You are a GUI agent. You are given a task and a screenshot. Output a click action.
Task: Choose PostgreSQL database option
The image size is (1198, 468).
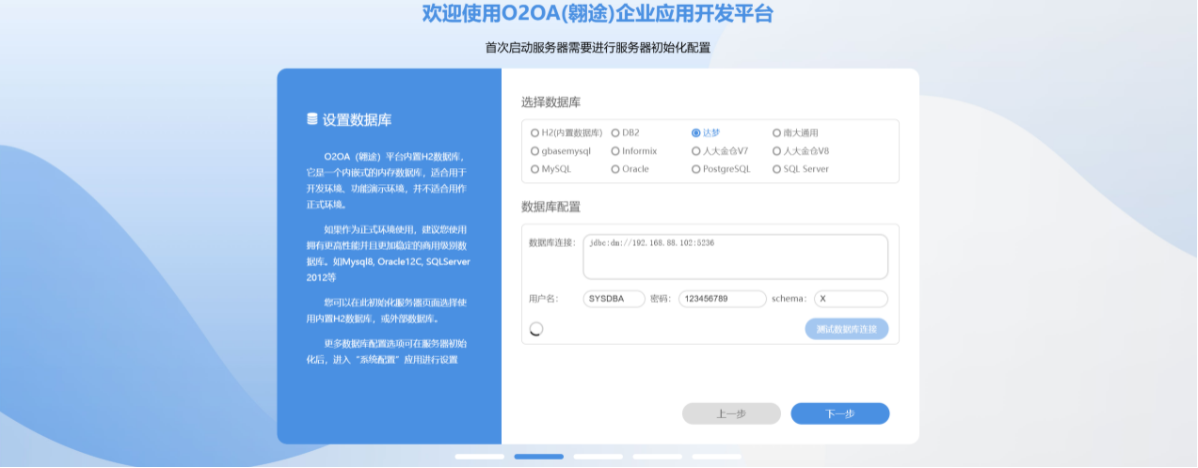pos(721,169)
